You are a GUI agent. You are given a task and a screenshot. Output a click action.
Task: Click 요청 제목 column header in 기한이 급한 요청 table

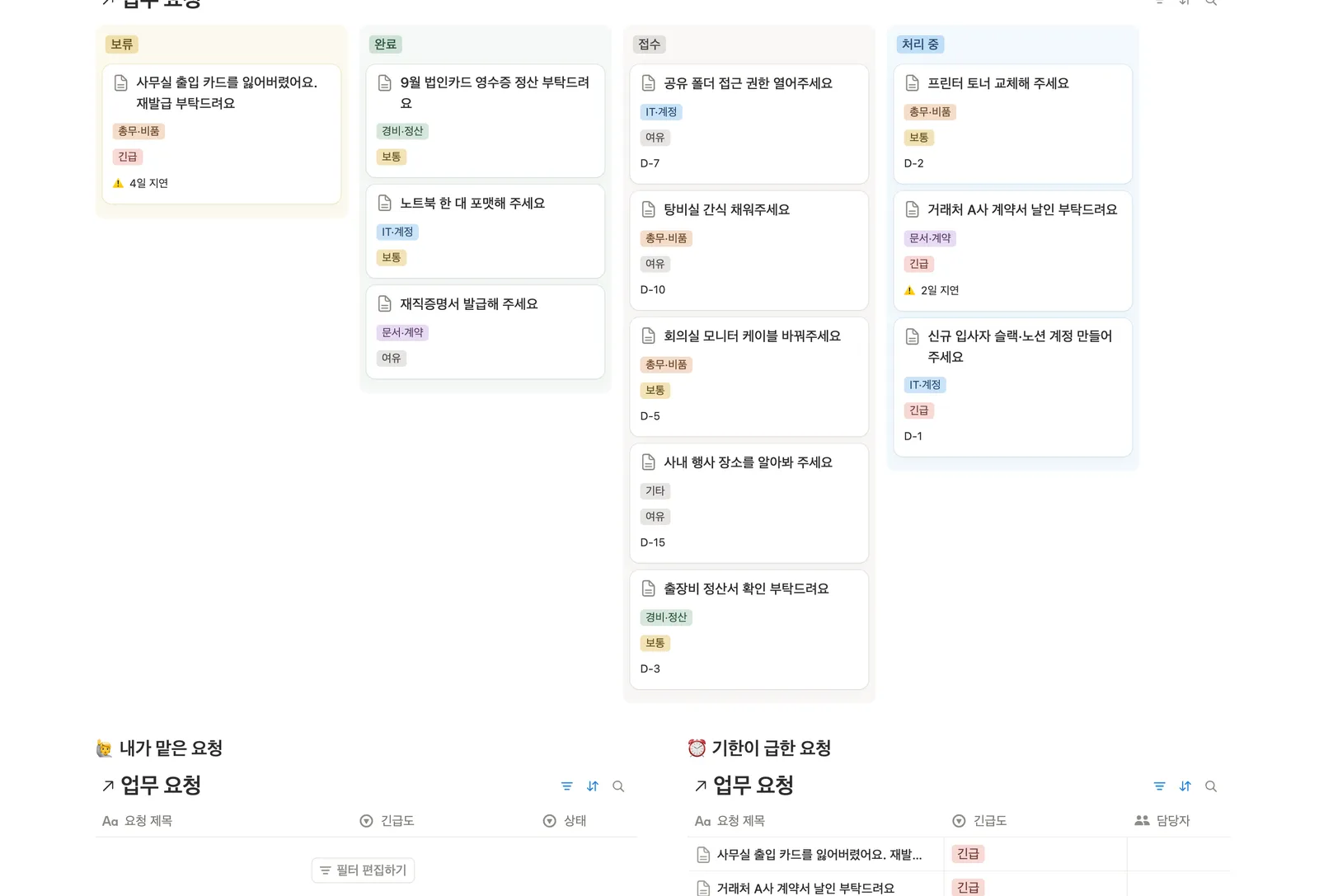coord(730,821)
